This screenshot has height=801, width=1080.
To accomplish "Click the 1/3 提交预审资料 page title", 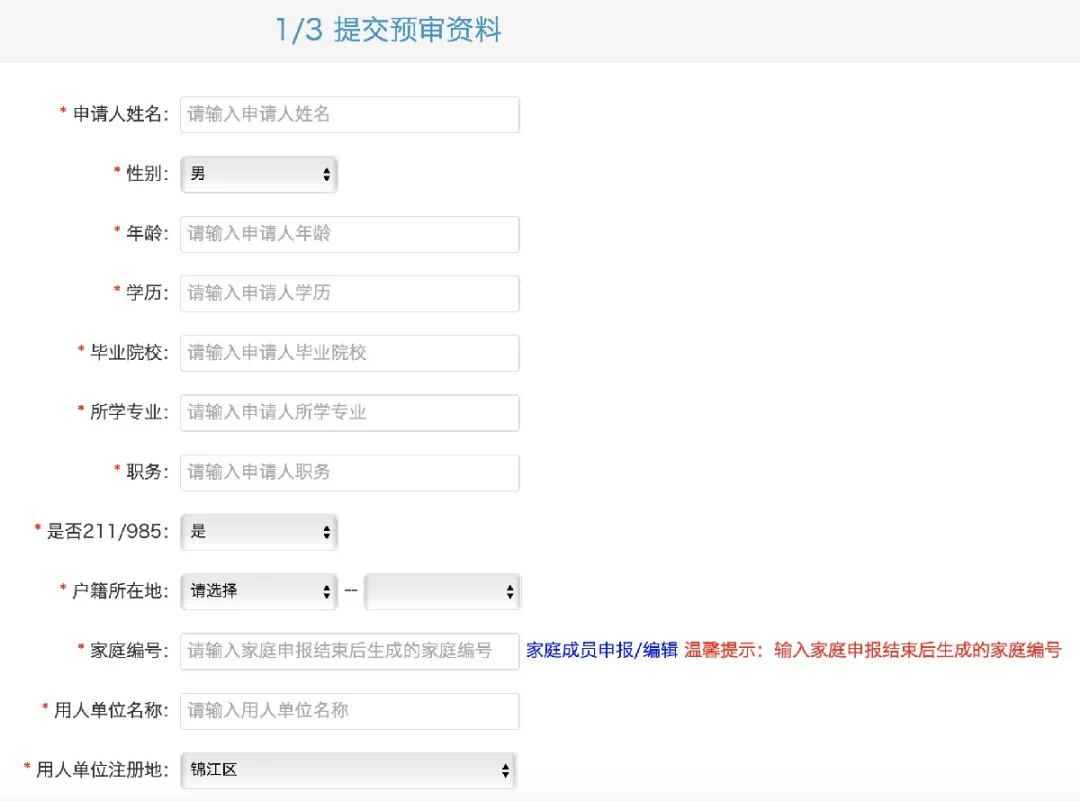I will (x=390, y=30).
